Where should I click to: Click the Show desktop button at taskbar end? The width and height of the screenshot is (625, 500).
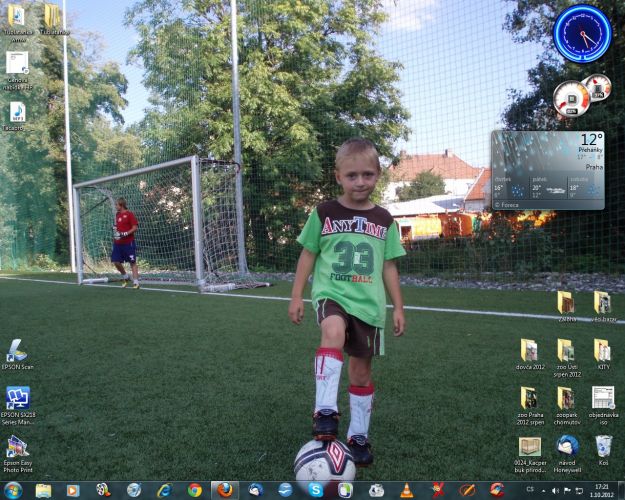point(621,491)
